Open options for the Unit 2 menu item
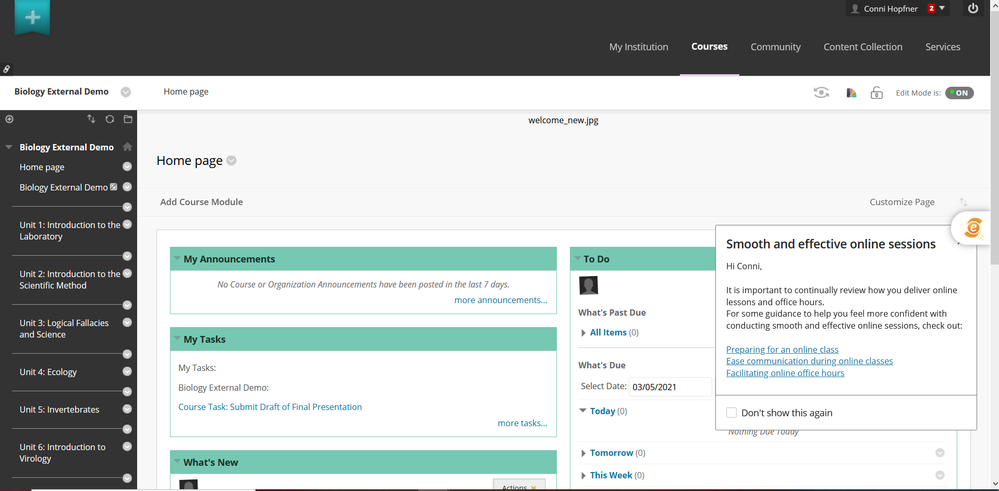This screenshot has width=999, height=491. [x=127, y=274]
